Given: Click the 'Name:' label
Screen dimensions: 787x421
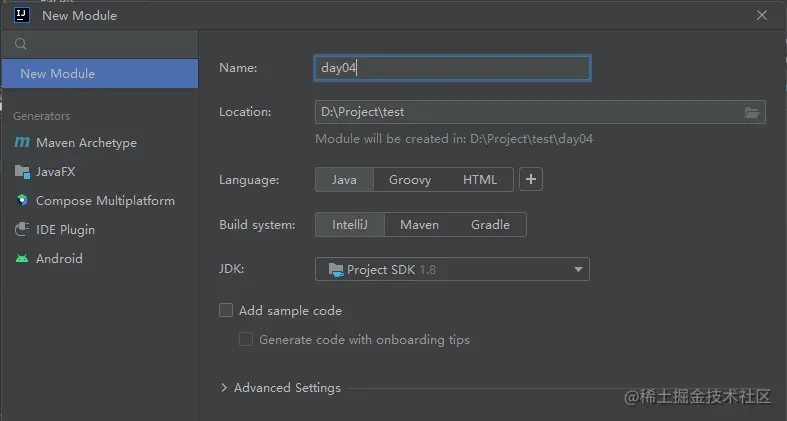Looking at the screenshot, I should point(238,68).
